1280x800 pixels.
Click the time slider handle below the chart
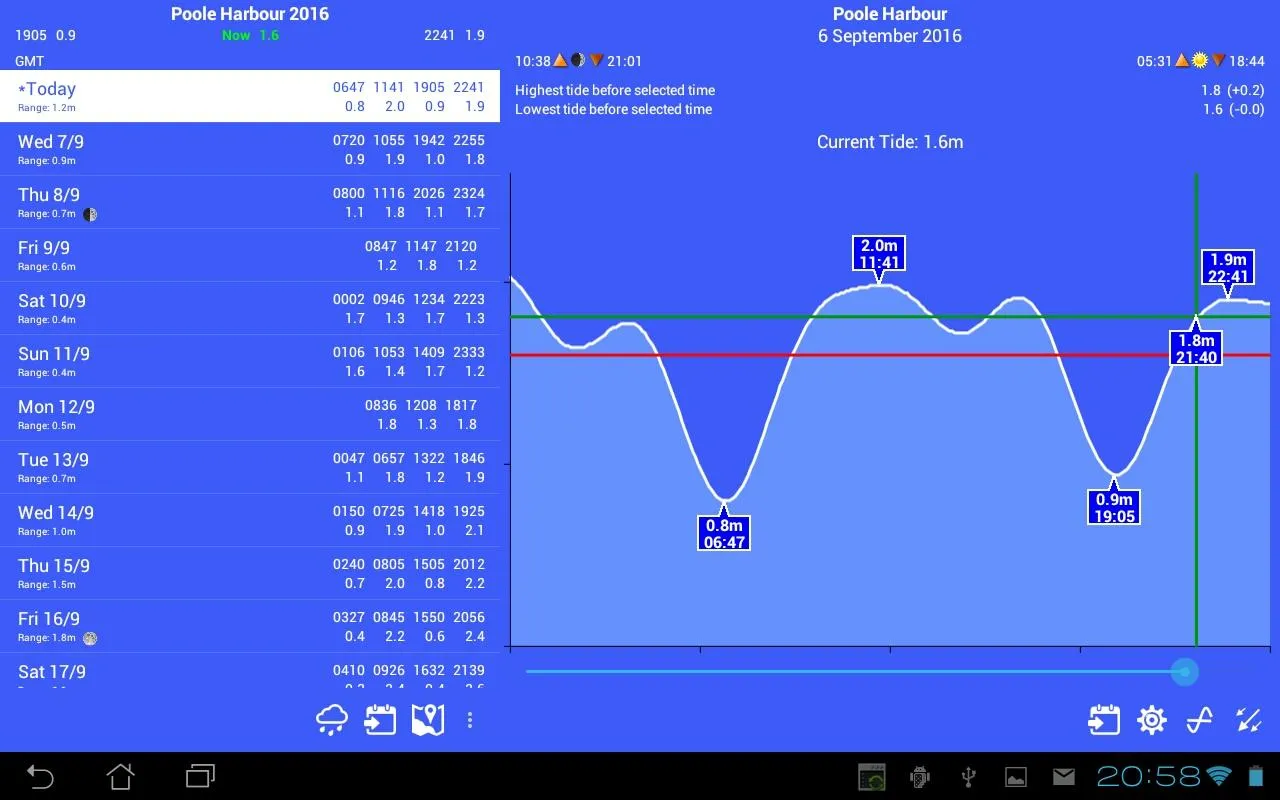(x=1184, y=672)
